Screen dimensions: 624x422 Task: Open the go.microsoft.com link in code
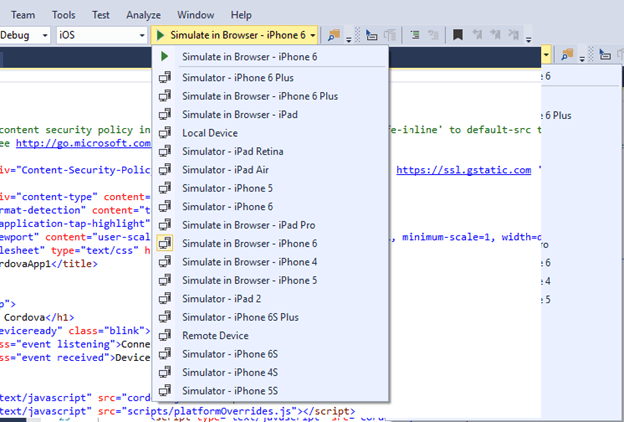coord(84,143)
